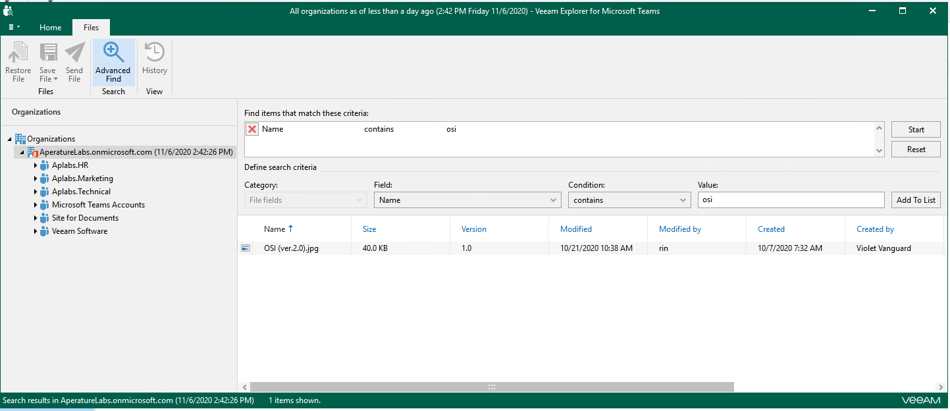Collapse the AperatureLabs.onmicrosoft.com node arrow
The width and height of the screenshot is (950, 411).
(22, 152)
